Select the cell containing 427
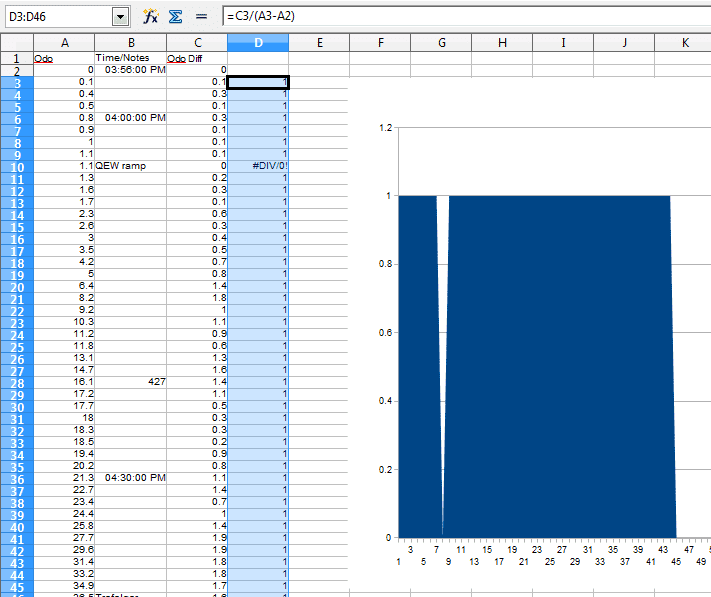 coord(130,381)
